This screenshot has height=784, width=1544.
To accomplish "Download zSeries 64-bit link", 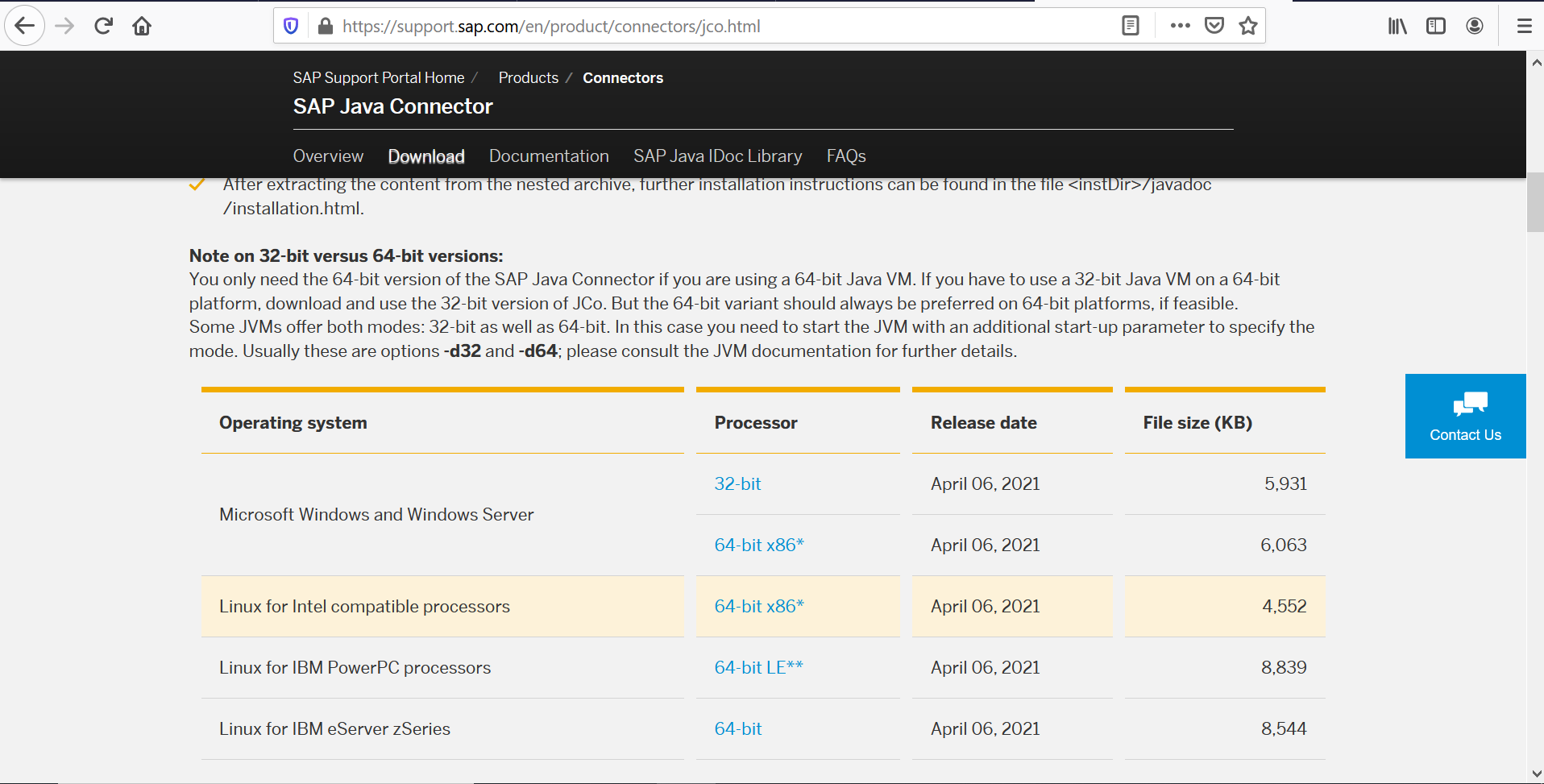I will [738, 728].
